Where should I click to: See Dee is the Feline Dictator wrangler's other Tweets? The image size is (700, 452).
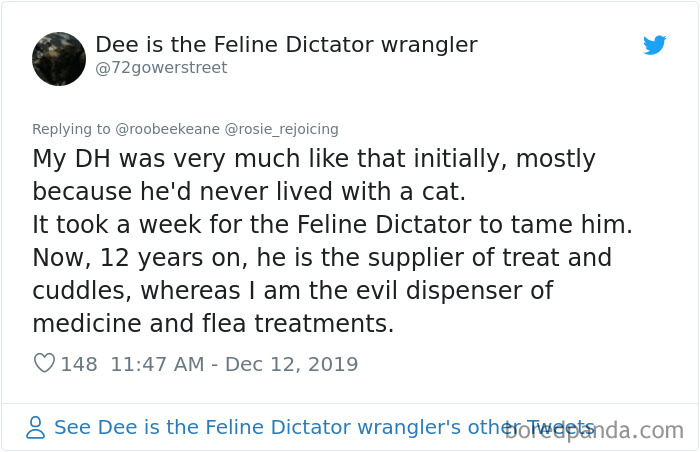[x=324, y=427]
